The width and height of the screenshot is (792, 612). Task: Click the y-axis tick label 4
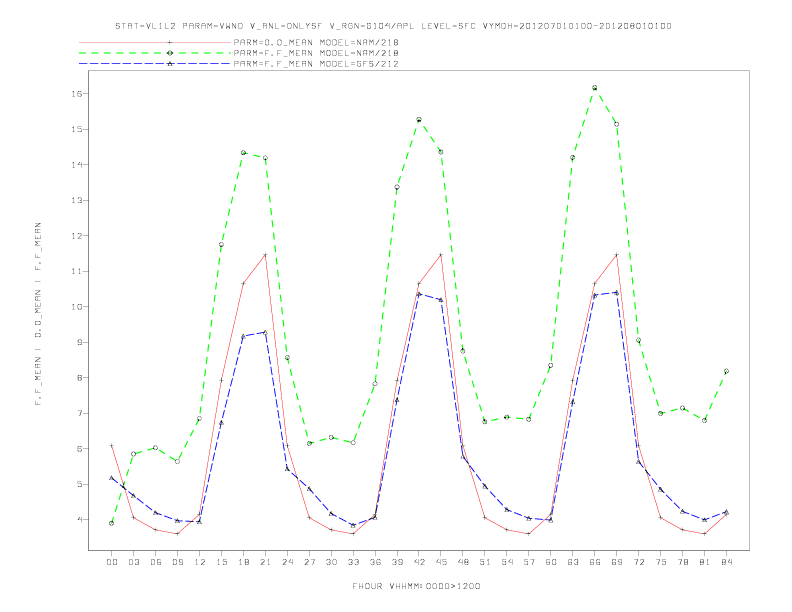(x=80, y=520)
